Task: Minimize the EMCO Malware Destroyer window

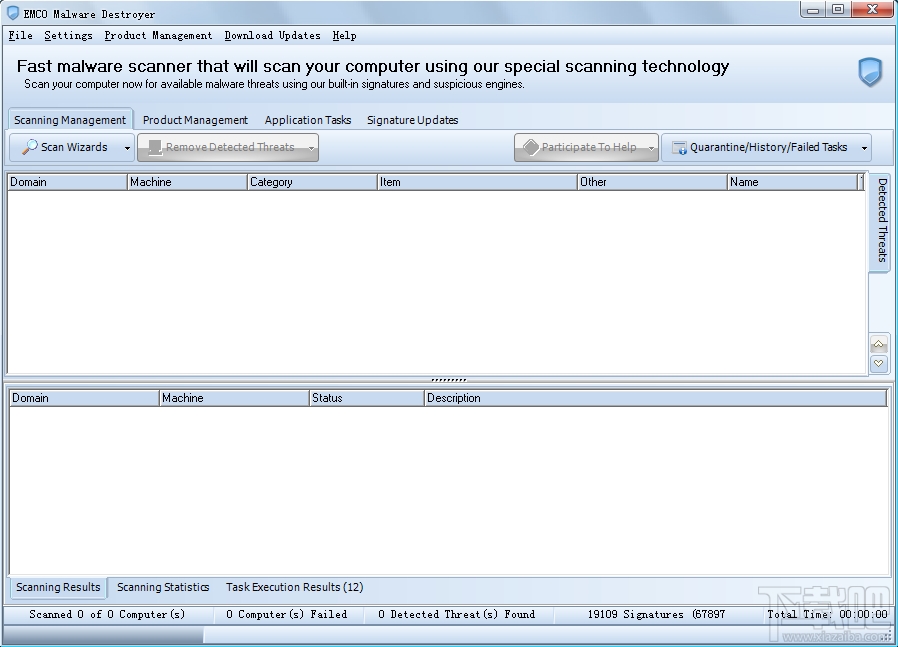Action: pos(813,10)
